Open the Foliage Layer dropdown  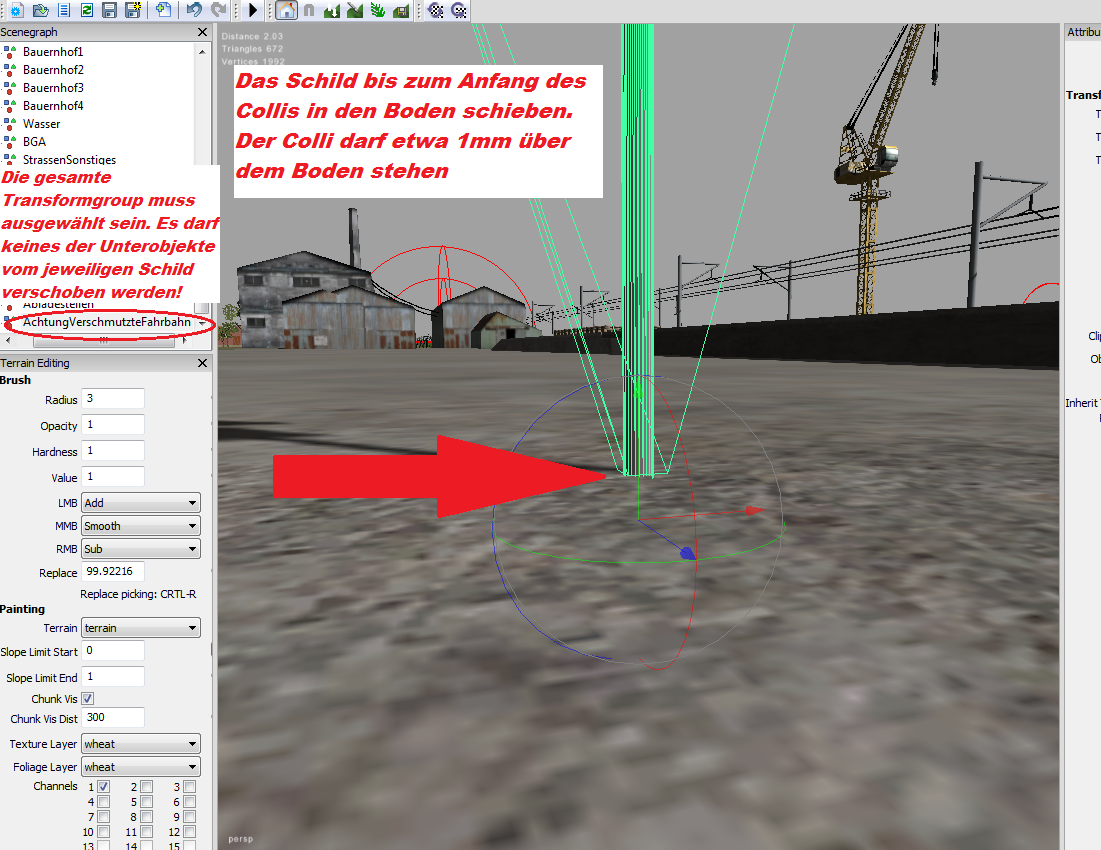(141, 767)
